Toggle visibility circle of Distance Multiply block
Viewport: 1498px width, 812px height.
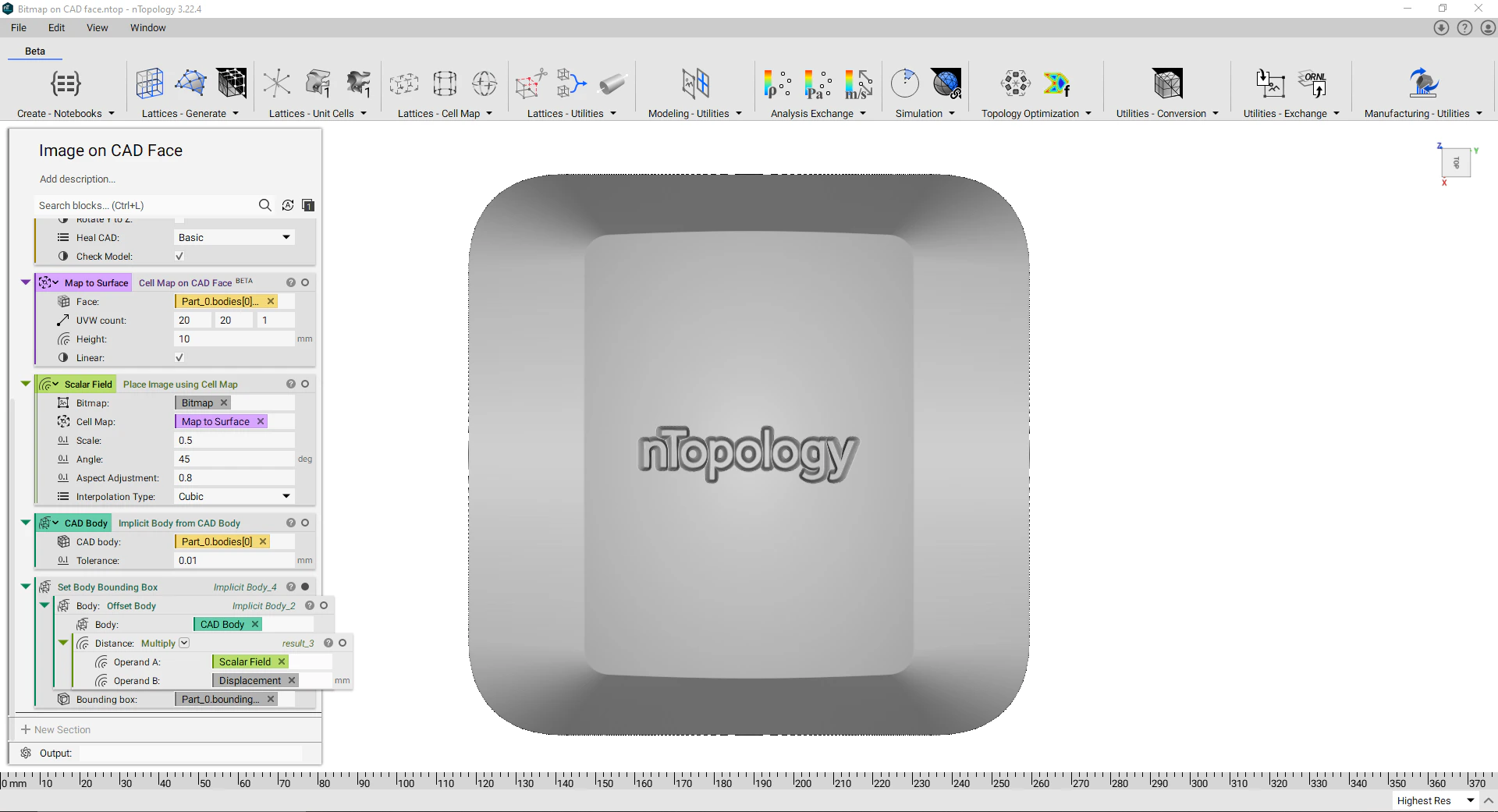coord(343,643)
